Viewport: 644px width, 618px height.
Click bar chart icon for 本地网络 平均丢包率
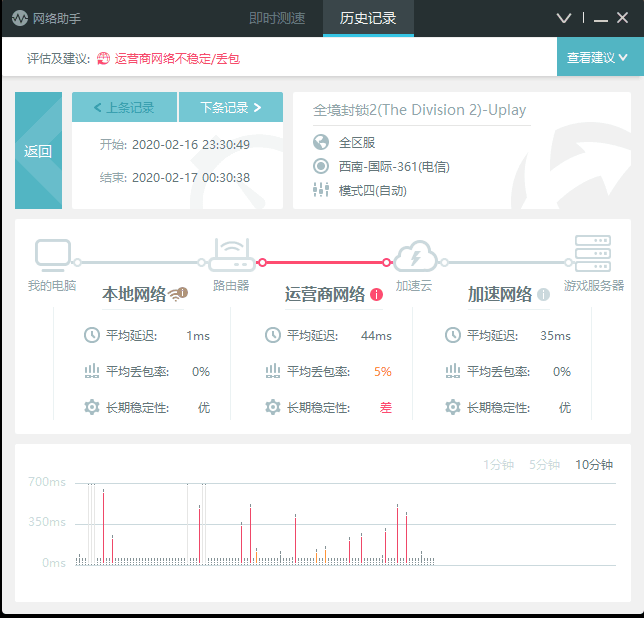point(92,371)
